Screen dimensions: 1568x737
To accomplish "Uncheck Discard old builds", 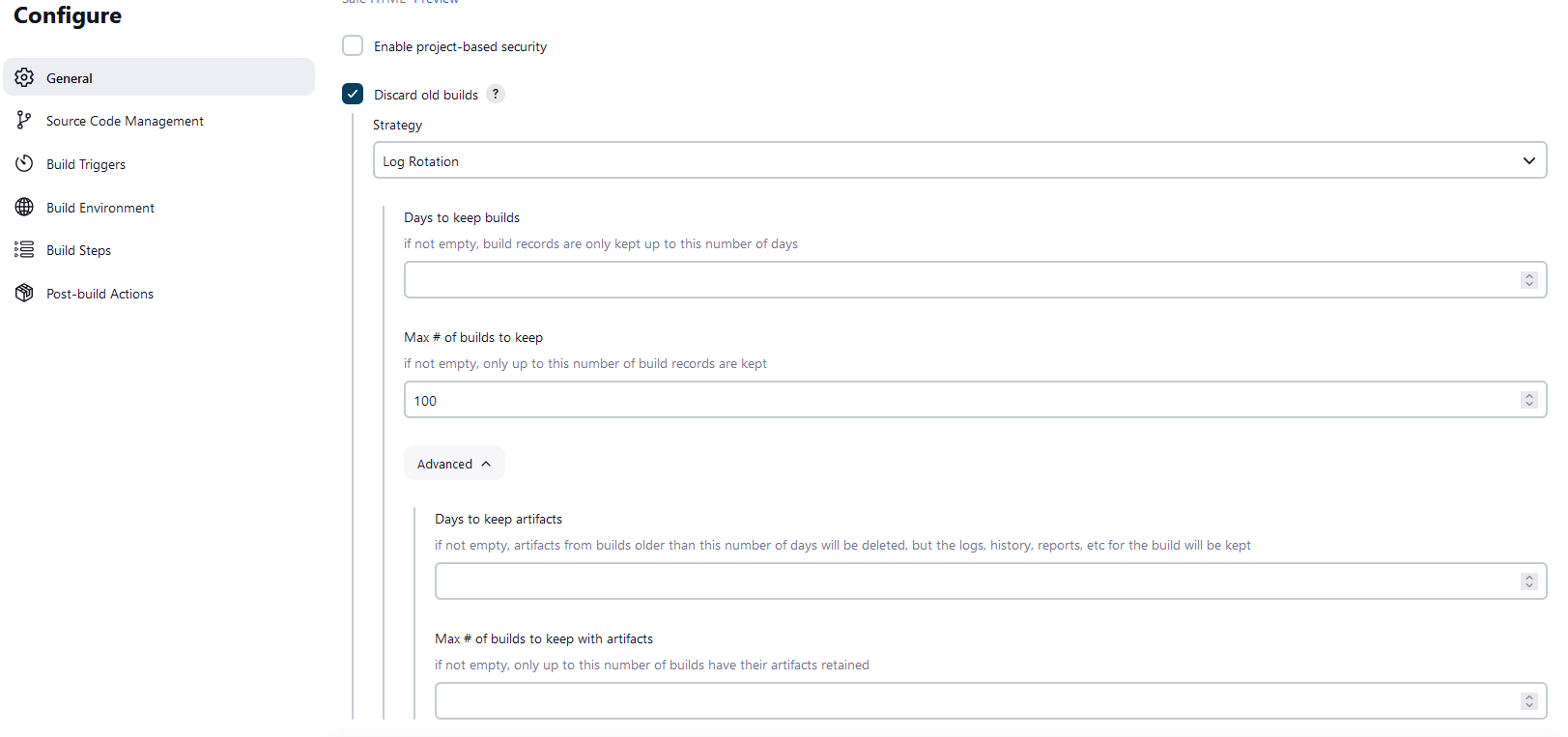I will (x=353, y=95).
